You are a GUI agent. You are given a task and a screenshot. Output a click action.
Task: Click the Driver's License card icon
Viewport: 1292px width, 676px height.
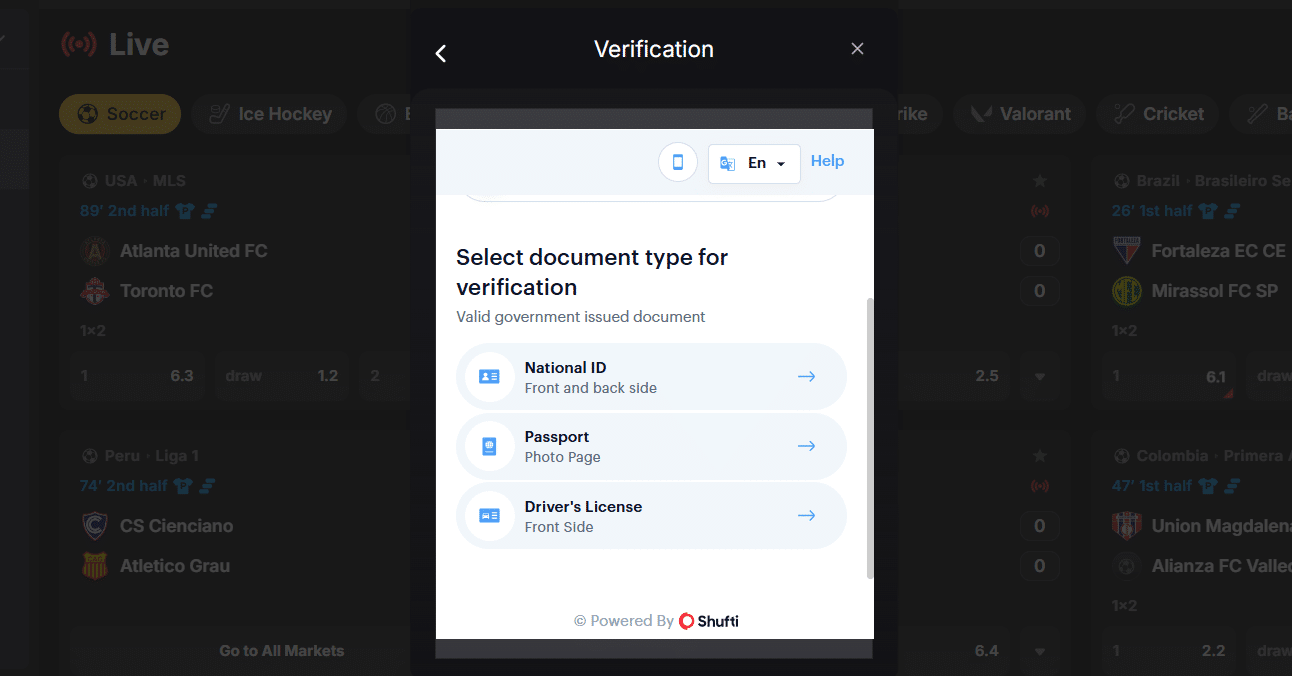coord(489,516)
